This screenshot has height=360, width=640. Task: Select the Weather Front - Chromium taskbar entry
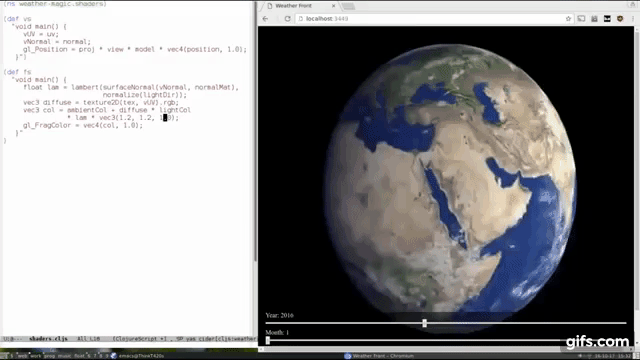click(x=379, y=356)
